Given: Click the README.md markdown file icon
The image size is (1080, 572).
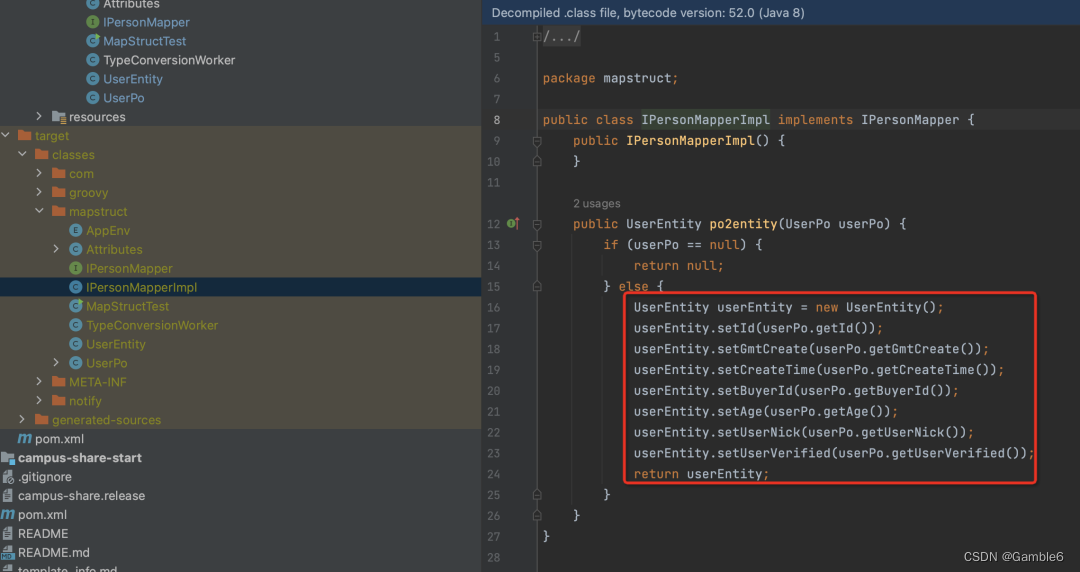Looking at the screenshot, I should pyautogui.click(x=8, y=553).
